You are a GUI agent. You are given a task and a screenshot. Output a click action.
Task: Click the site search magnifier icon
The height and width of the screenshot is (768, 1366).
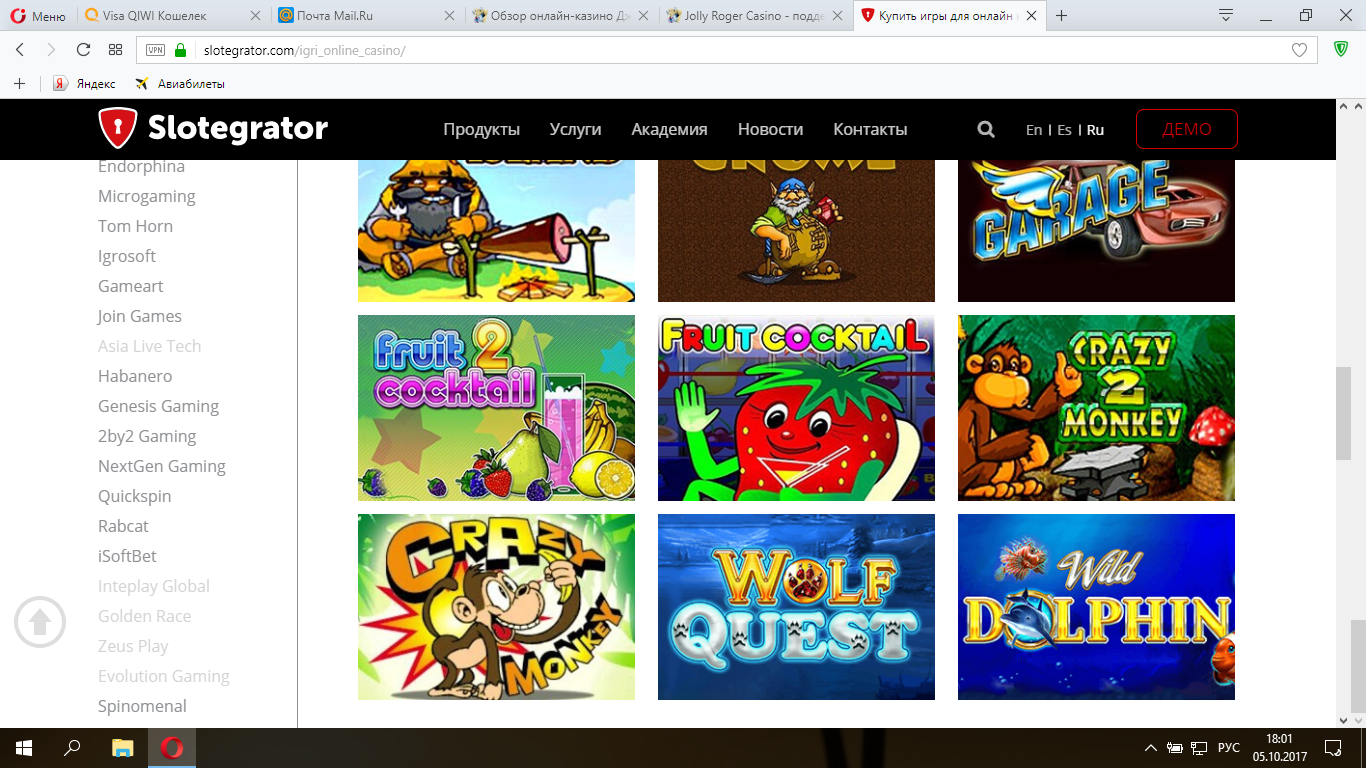click(986, 129)
